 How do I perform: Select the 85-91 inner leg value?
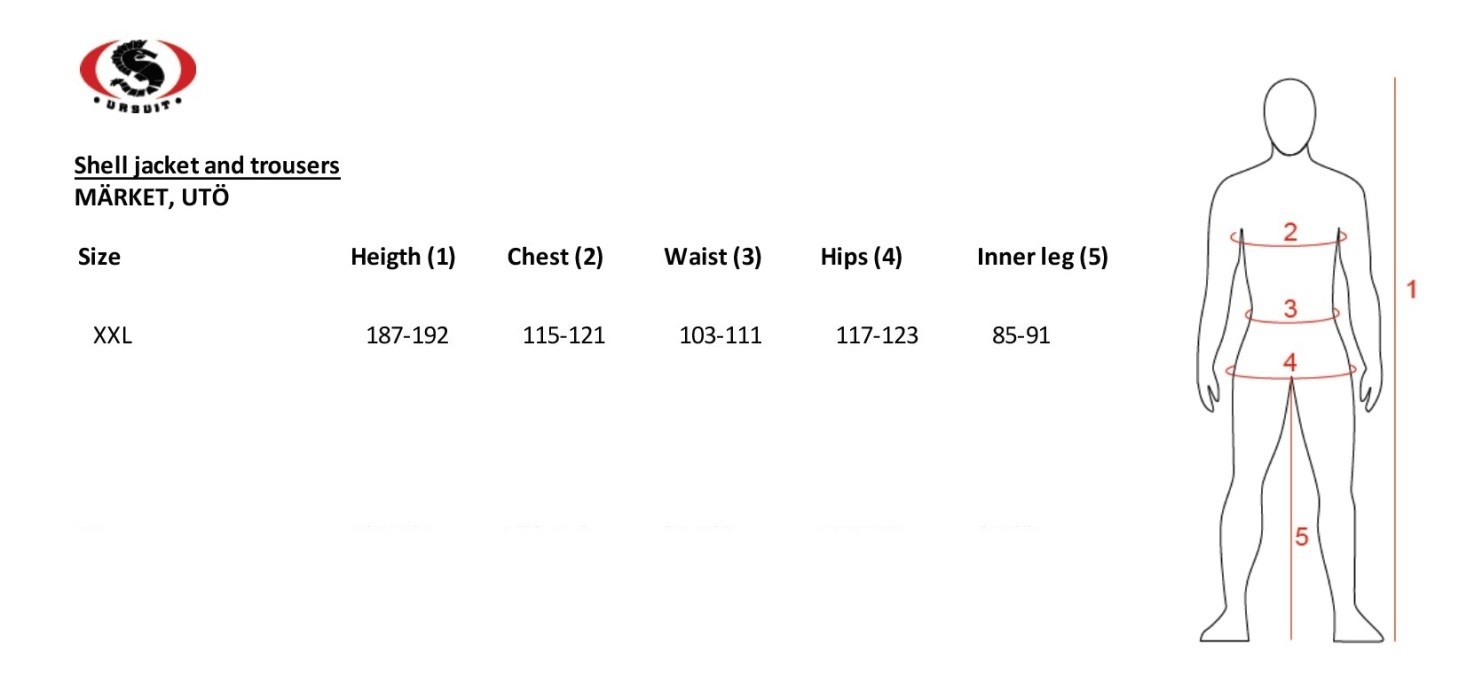(x=1021, y=336)
